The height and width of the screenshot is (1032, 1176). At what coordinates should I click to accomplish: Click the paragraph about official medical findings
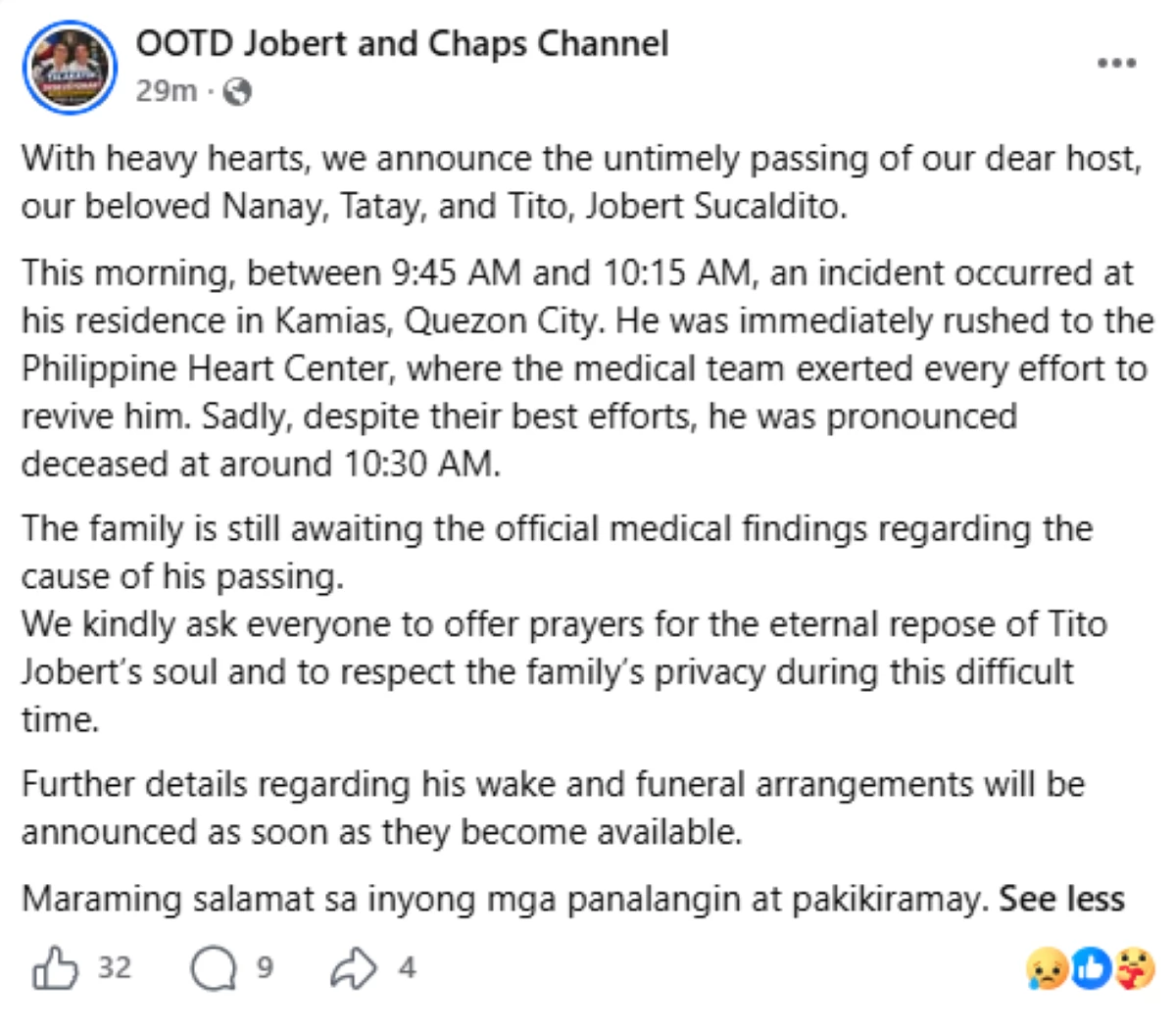click(557, 552)
